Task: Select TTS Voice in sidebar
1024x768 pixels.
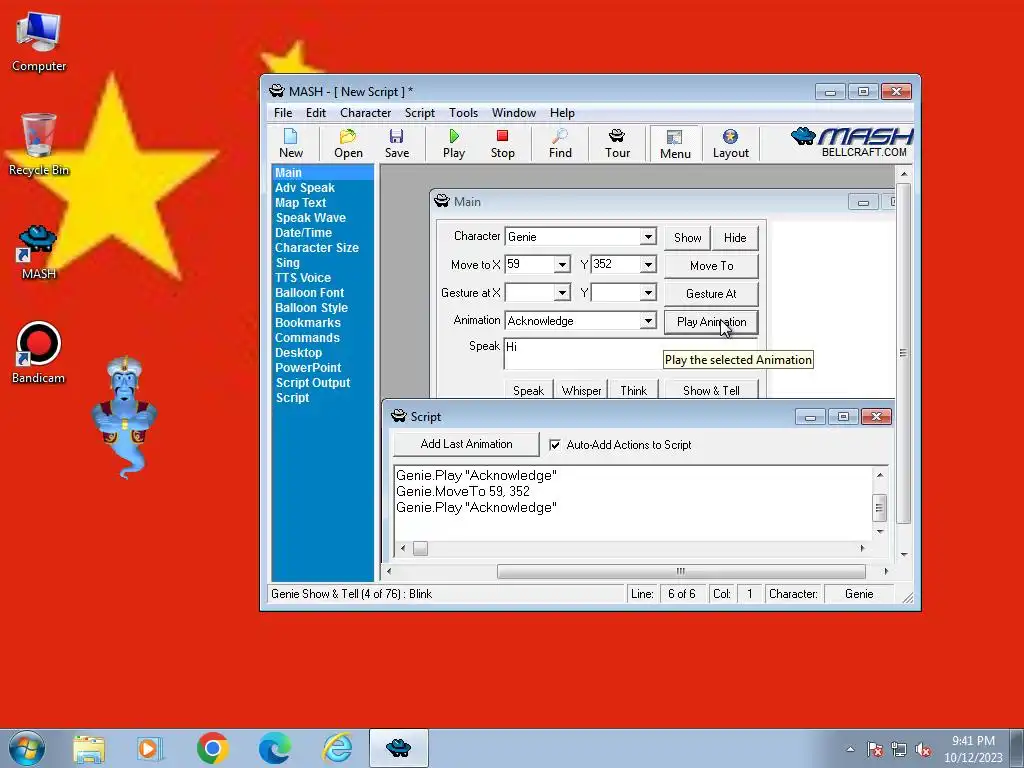Action: (x=302, y=278)
